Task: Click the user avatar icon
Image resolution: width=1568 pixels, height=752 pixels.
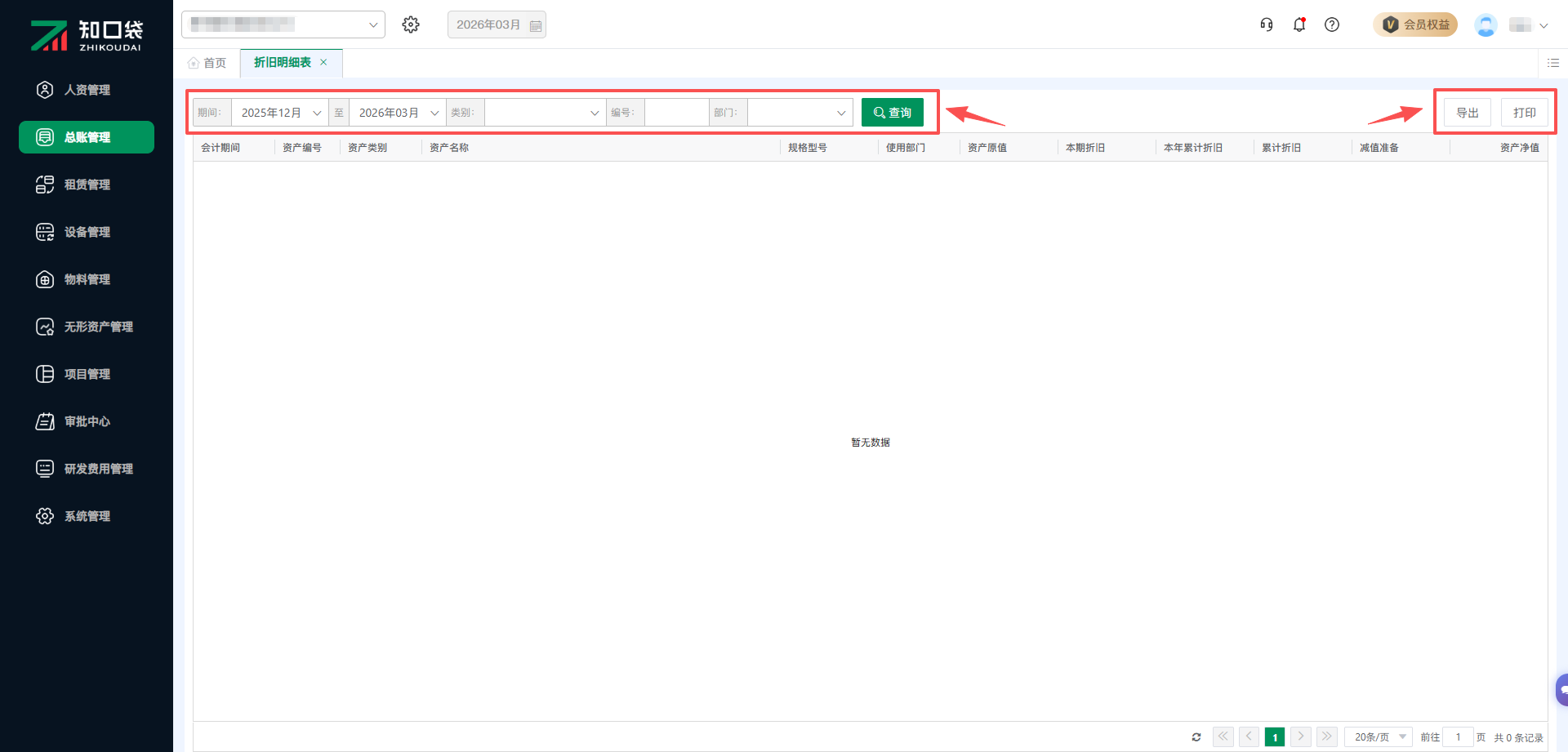Action: 1486,25
